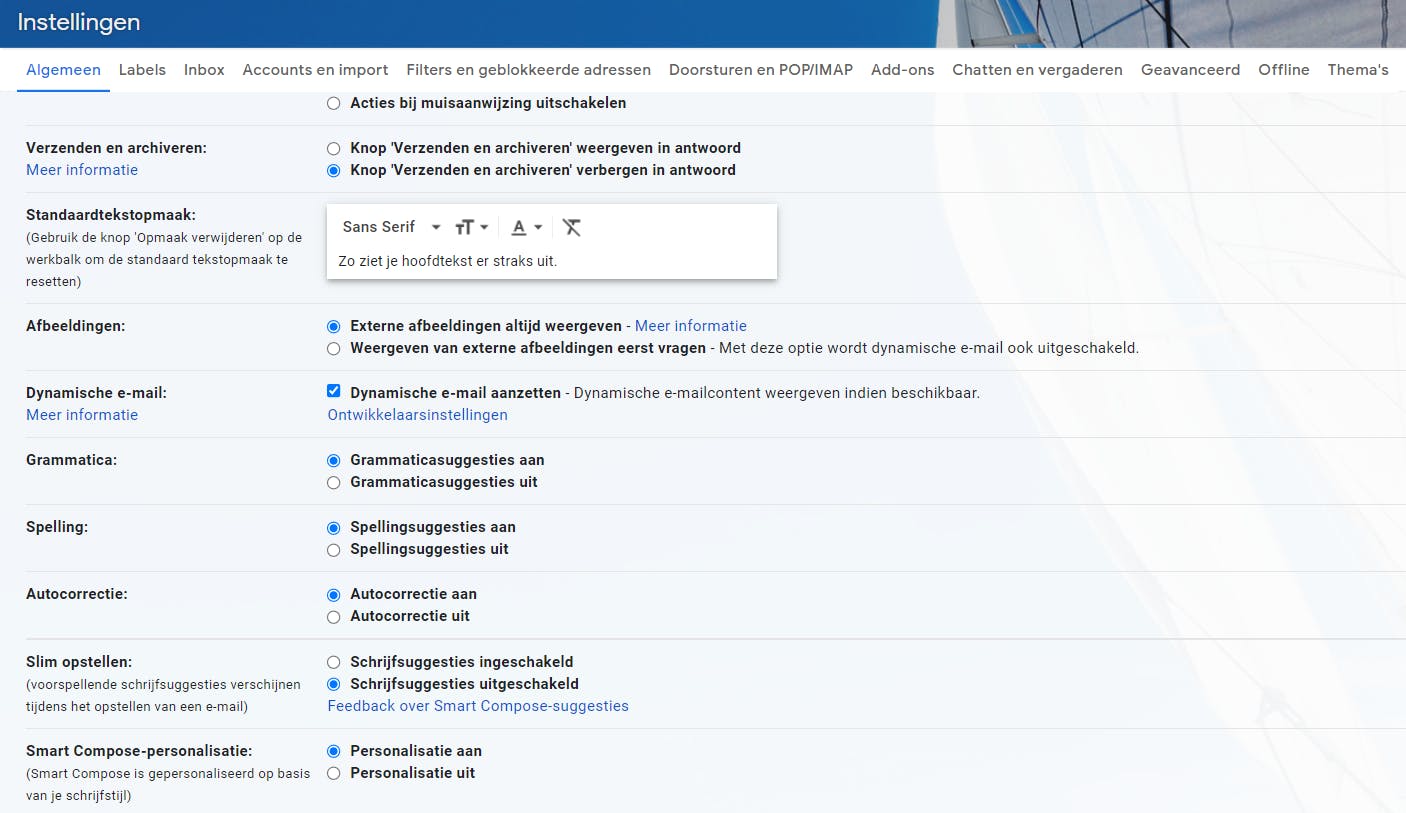Open the Inbox settings tab
The image size is (1406, 813).
(x=204, y=70)
